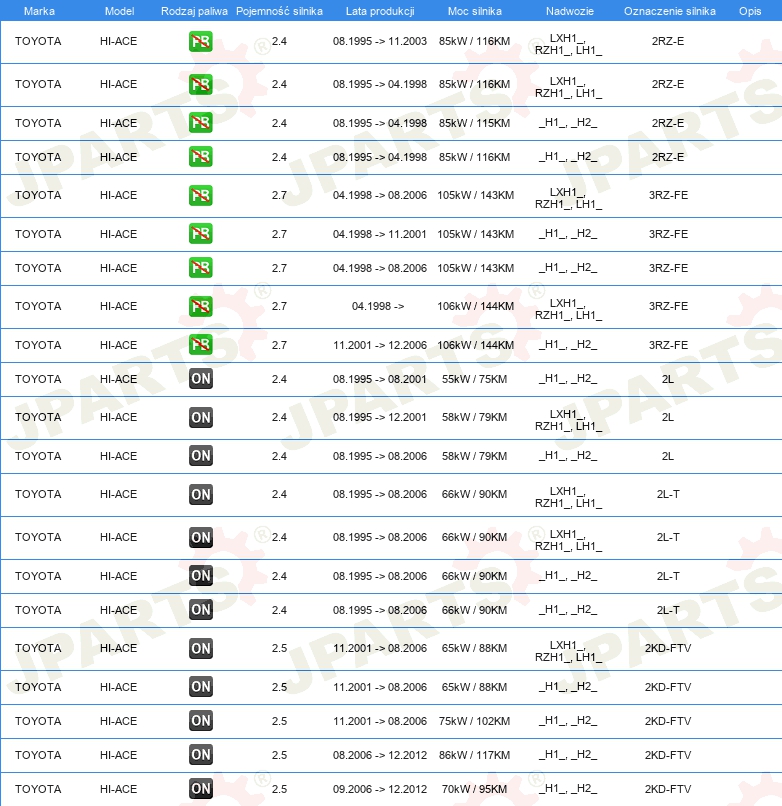Click the Oznaczenie silnika column header
782x806 pixels.
click(669, 10)
